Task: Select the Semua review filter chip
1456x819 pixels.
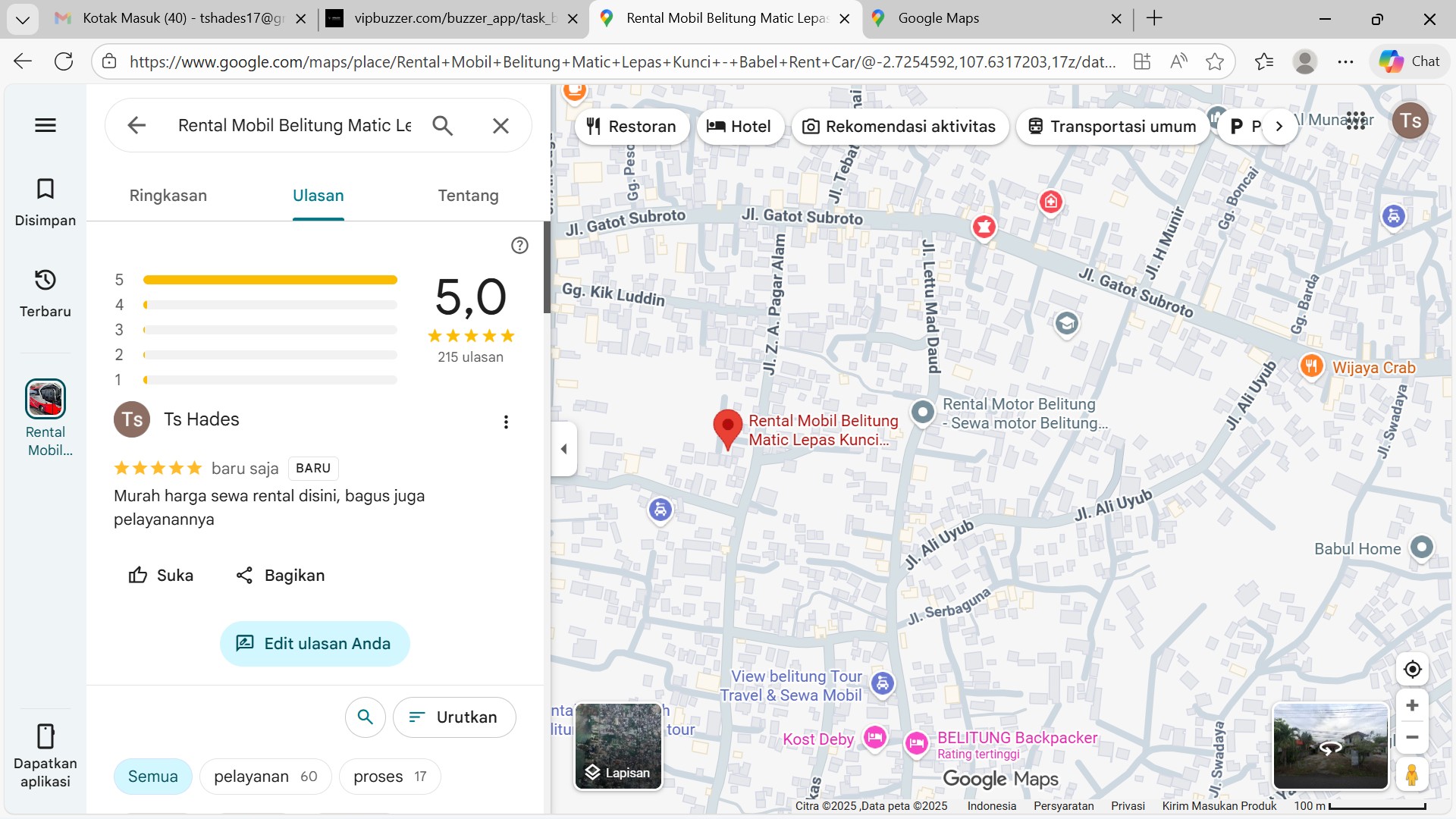Action: pyautogui.click(x=152, y=777)
